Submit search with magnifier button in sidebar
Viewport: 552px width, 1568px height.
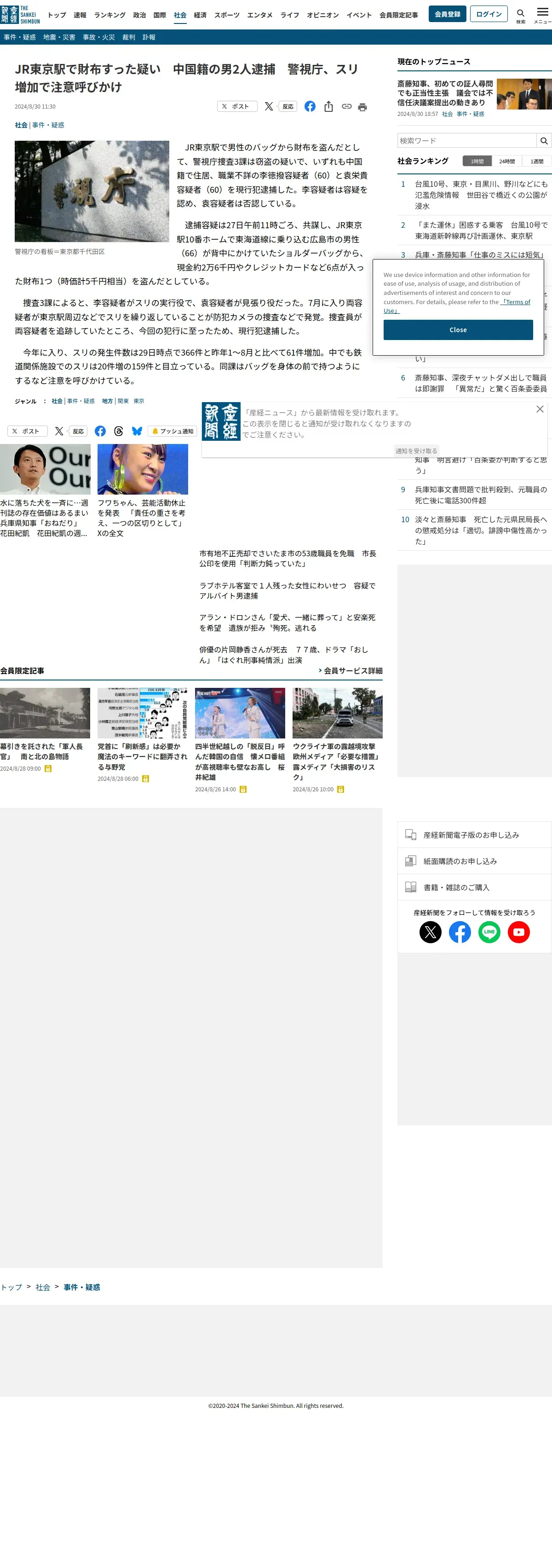coord(543,141)
